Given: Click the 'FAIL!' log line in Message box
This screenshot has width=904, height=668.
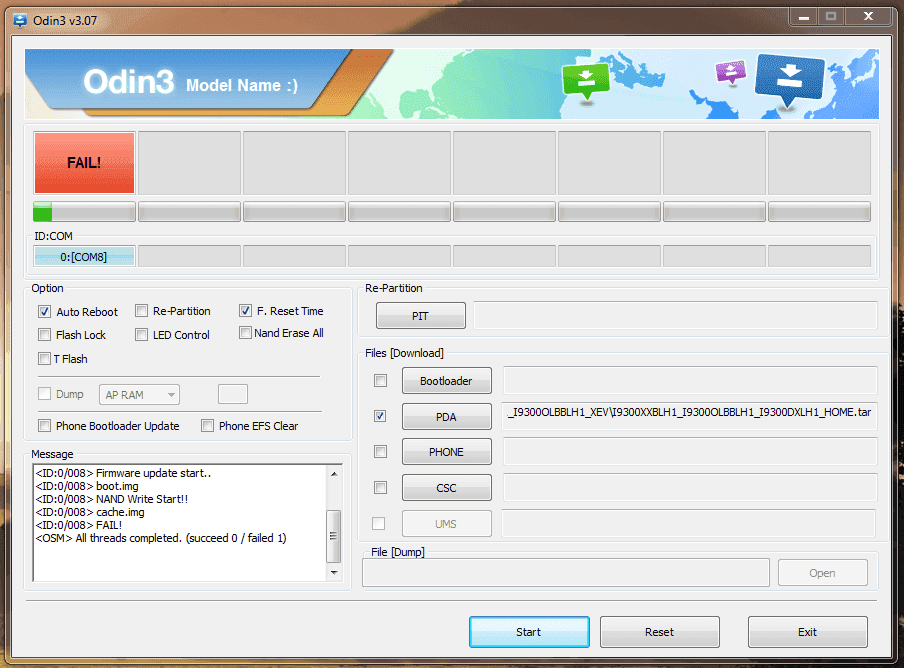Looking at the screenshot, I should pos(79,525).
